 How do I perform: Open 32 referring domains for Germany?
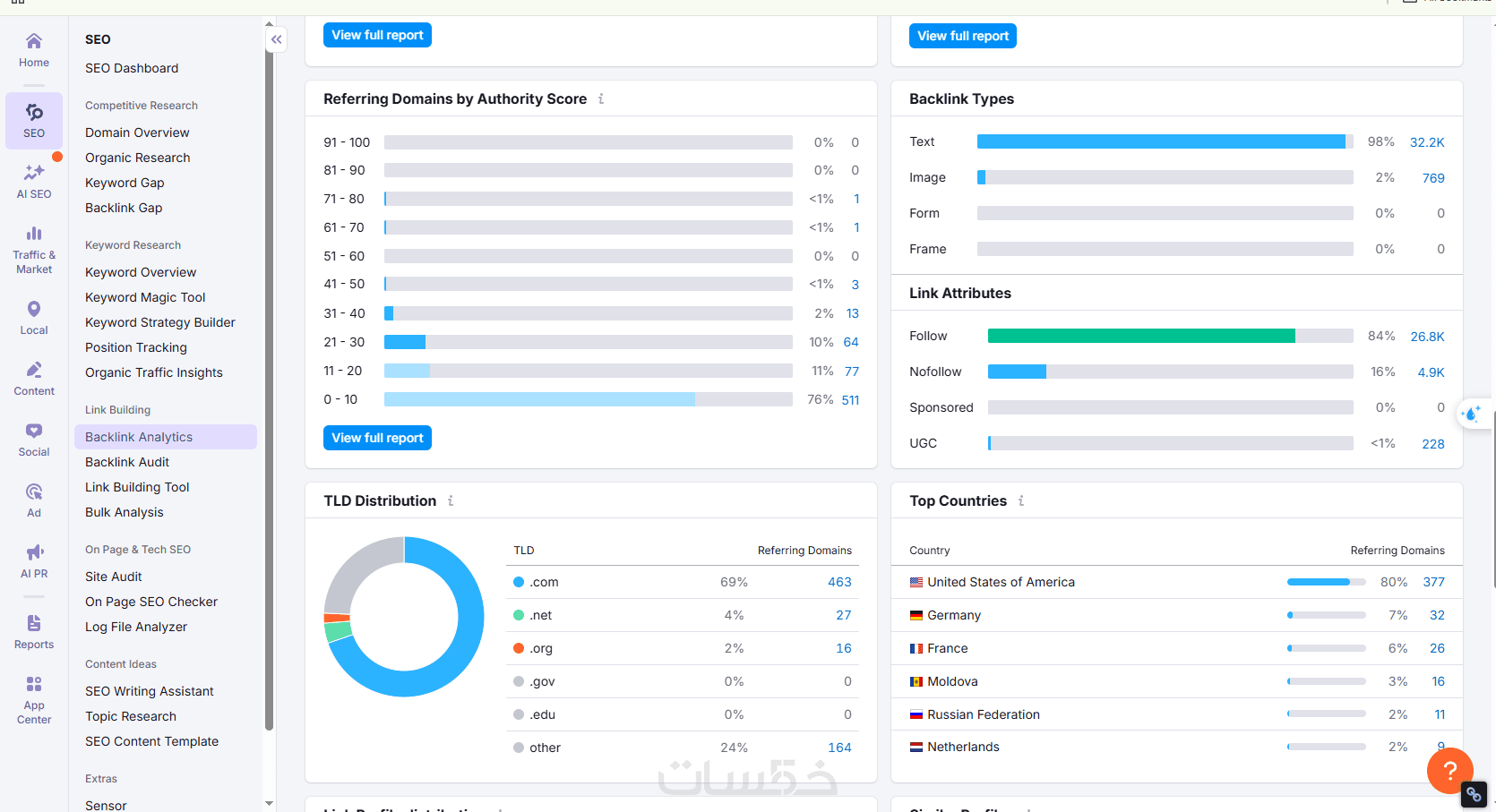[x=1437, y=615]
